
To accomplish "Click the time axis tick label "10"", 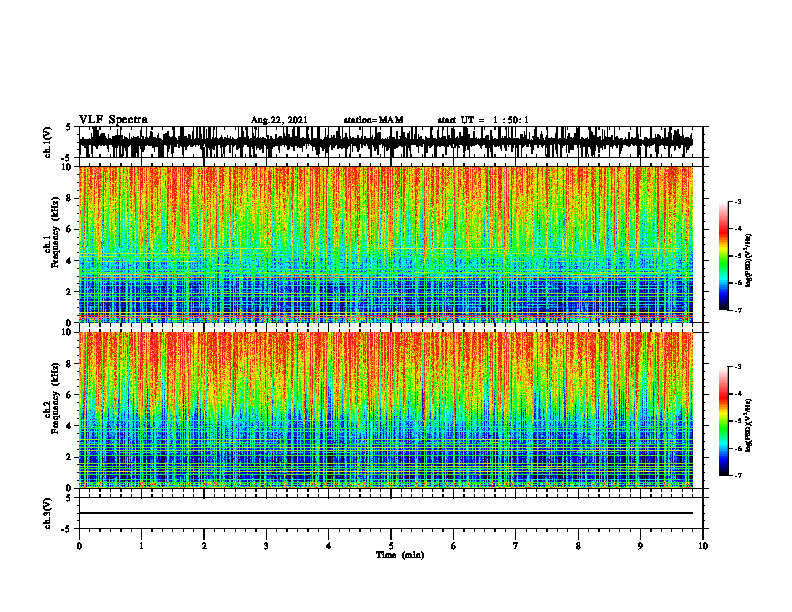I will [703, 546].
